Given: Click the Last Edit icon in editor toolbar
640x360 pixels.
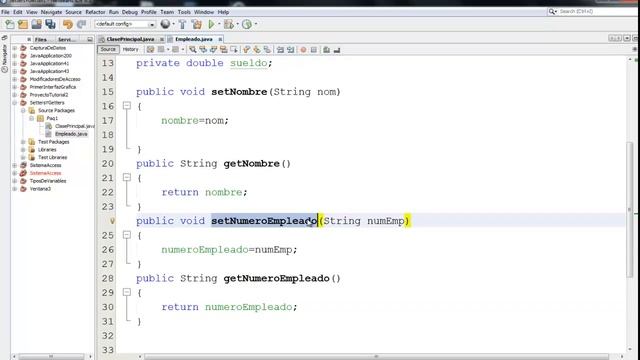Looking at the screenshot, I should point(151,49).
